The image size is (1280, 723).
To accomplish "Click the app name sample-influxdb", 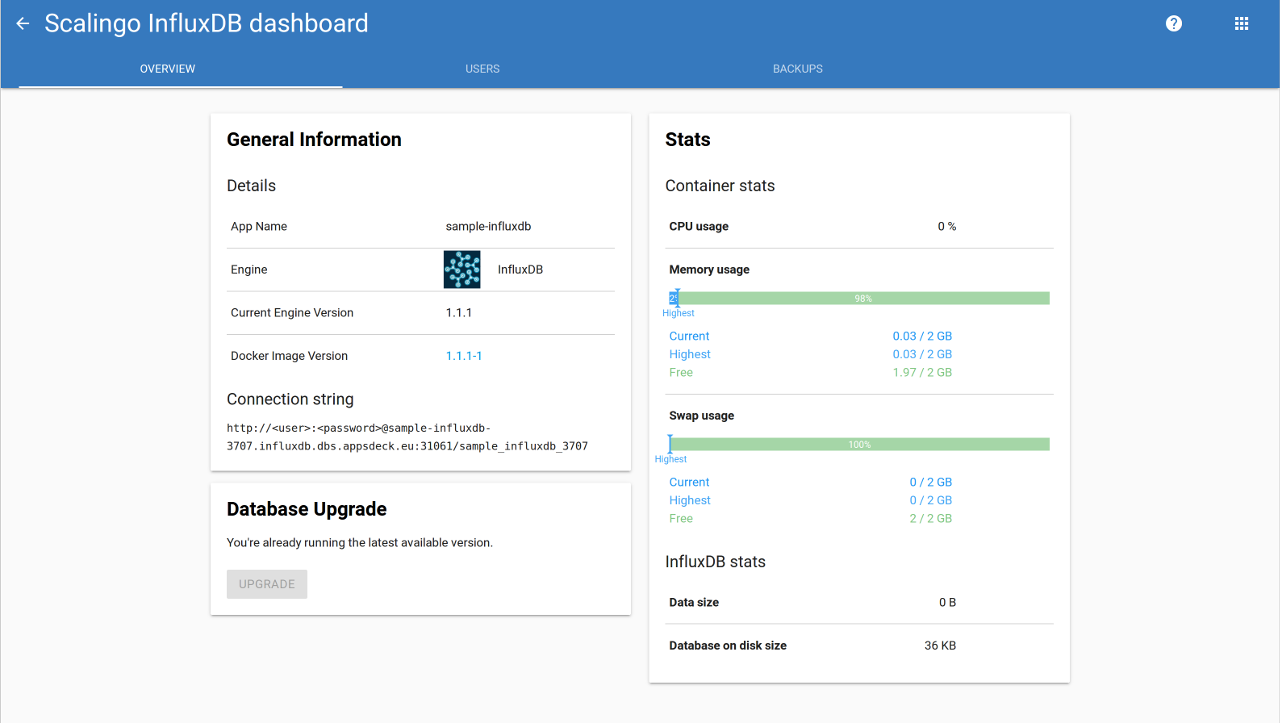I will click(x=488, y=227).
